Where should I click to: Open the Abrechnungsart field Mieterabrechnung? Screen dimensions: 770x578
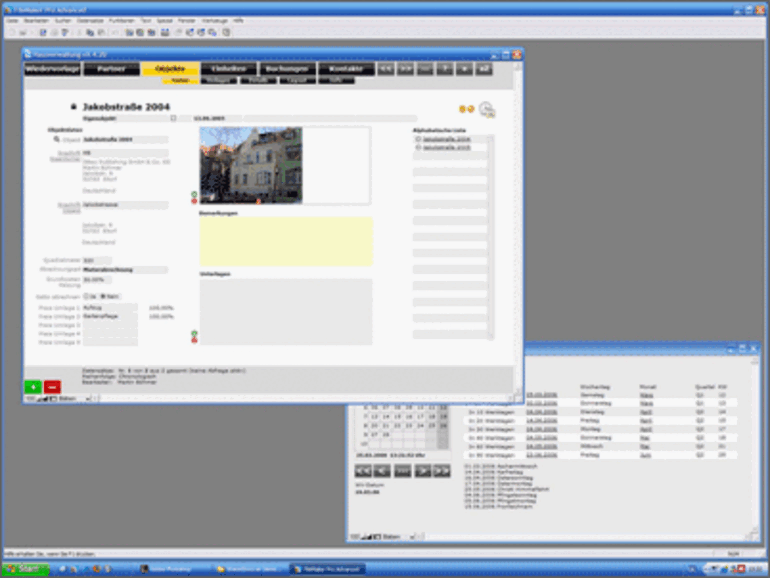coord(125,270)
